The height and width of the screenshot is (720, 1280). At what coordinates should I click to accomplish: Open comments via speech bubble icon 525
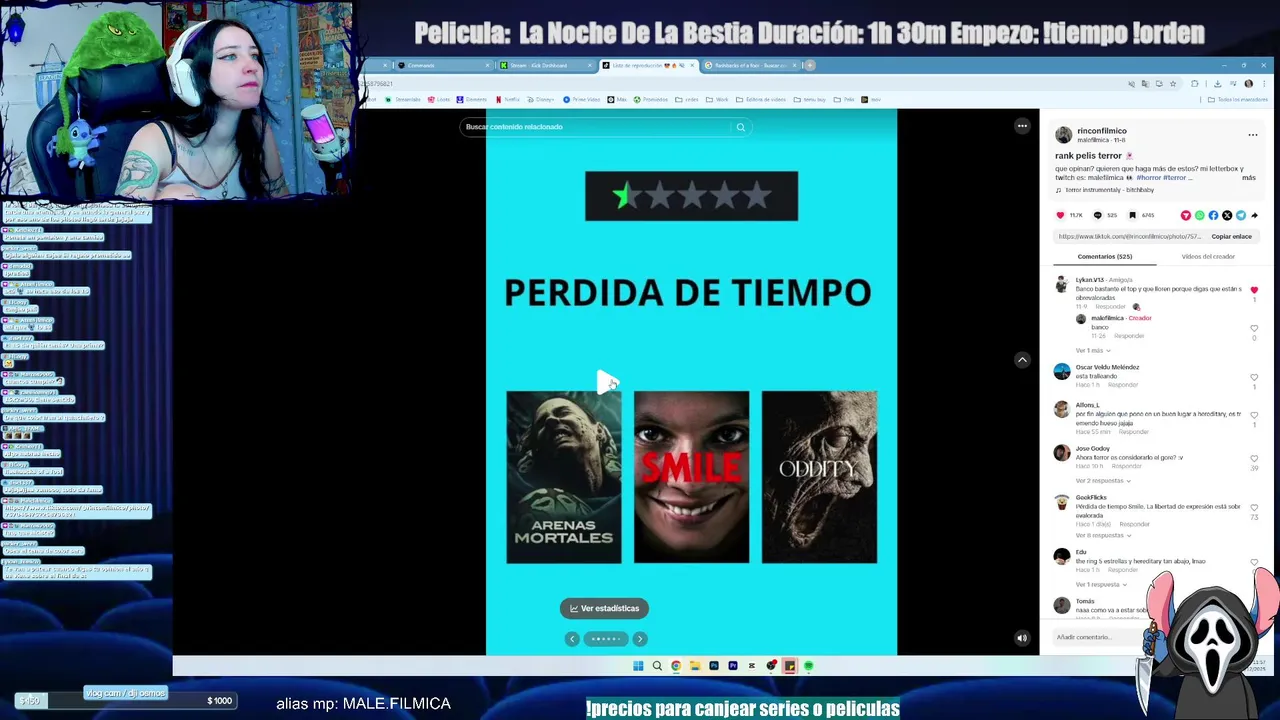1097,215
